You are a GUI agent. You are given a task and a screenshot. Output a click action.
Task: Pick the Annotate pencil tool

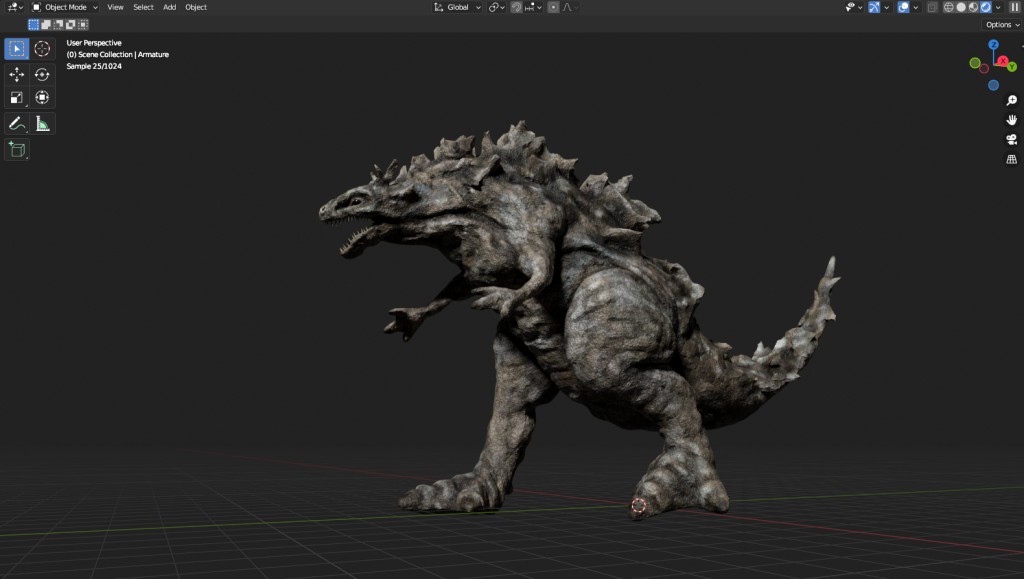17,123
